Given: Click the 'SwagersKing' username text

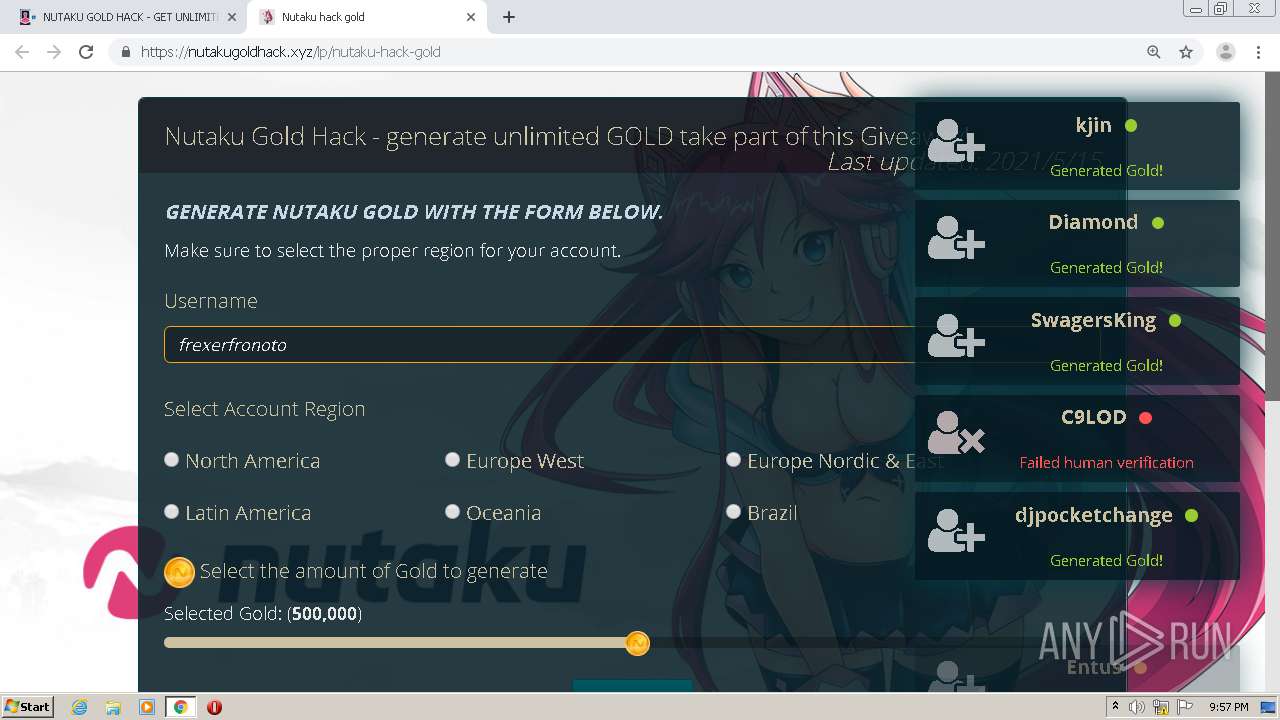Looking at the screenshot, I should click(x=1093, y=320).
